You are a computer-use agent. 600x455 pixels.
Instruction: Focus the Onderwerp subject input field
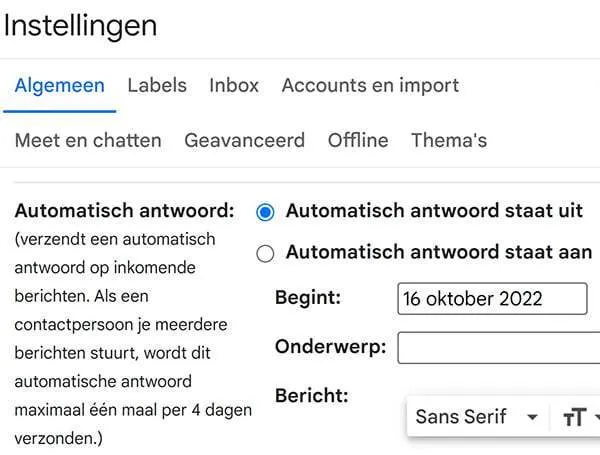(498, 348)
